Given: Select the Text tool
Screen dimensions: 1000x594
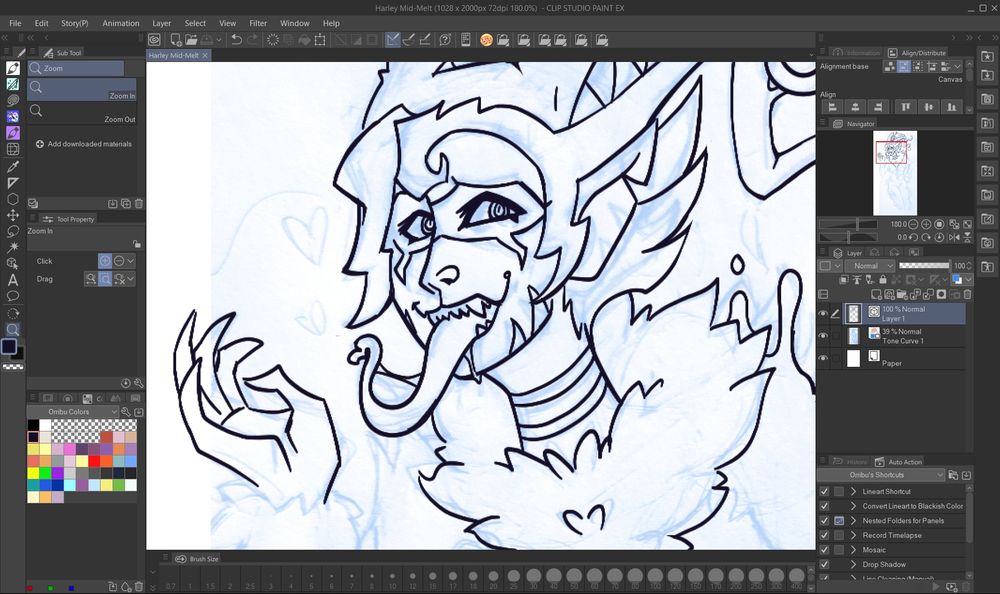Looking at the screenshot, I should click(x=13, y=280).
